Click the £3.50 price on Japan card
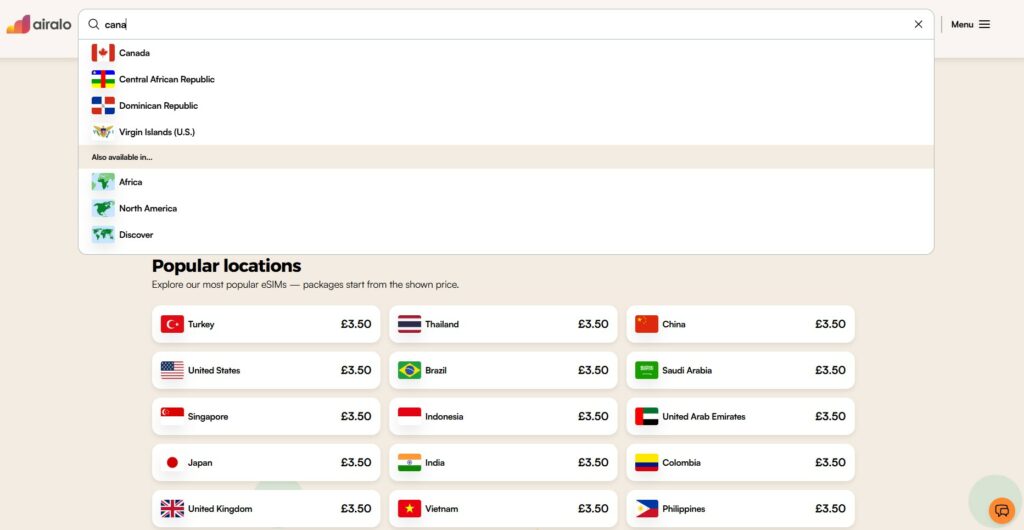This screenshot has width=1024, height=530. [x=356, y=462]
